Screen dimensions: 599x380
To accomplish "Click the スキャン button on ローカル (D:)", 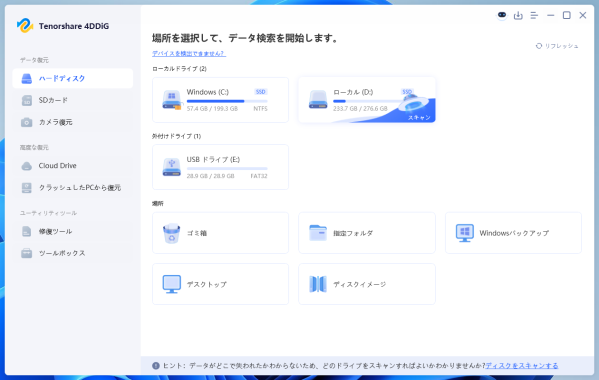I will click(x=419, y=117).
